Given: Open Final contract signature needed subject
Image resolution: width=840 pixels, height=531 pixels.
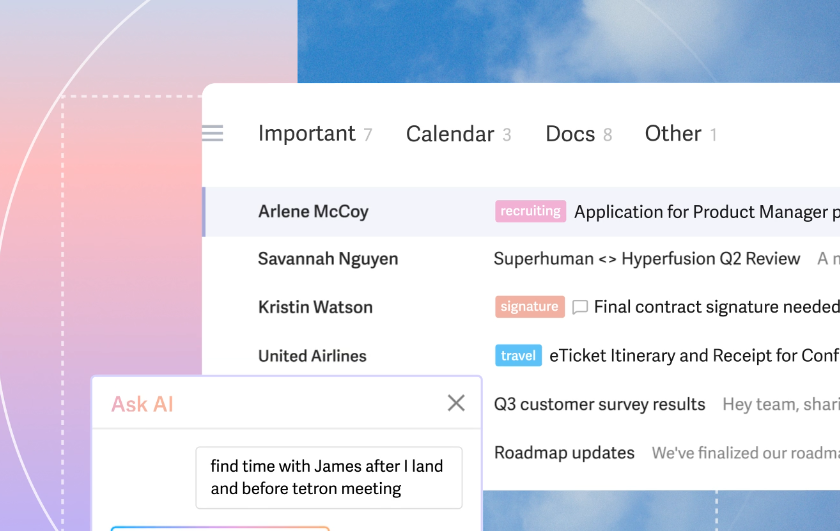Looking at the screenshot, I should pyautogui.click(x=717, y=307).
